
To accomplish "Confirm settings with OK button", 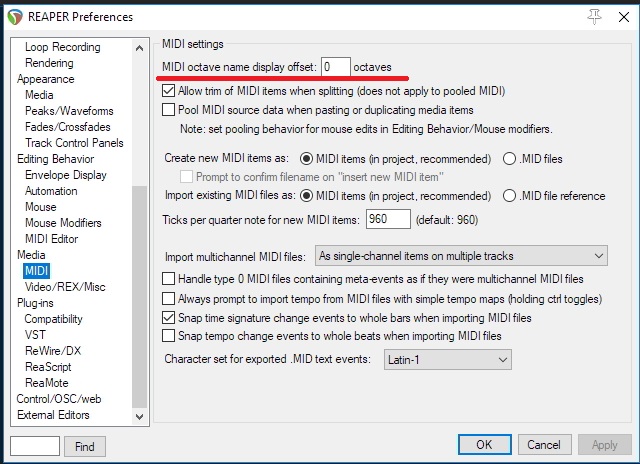I will (484, 444).
